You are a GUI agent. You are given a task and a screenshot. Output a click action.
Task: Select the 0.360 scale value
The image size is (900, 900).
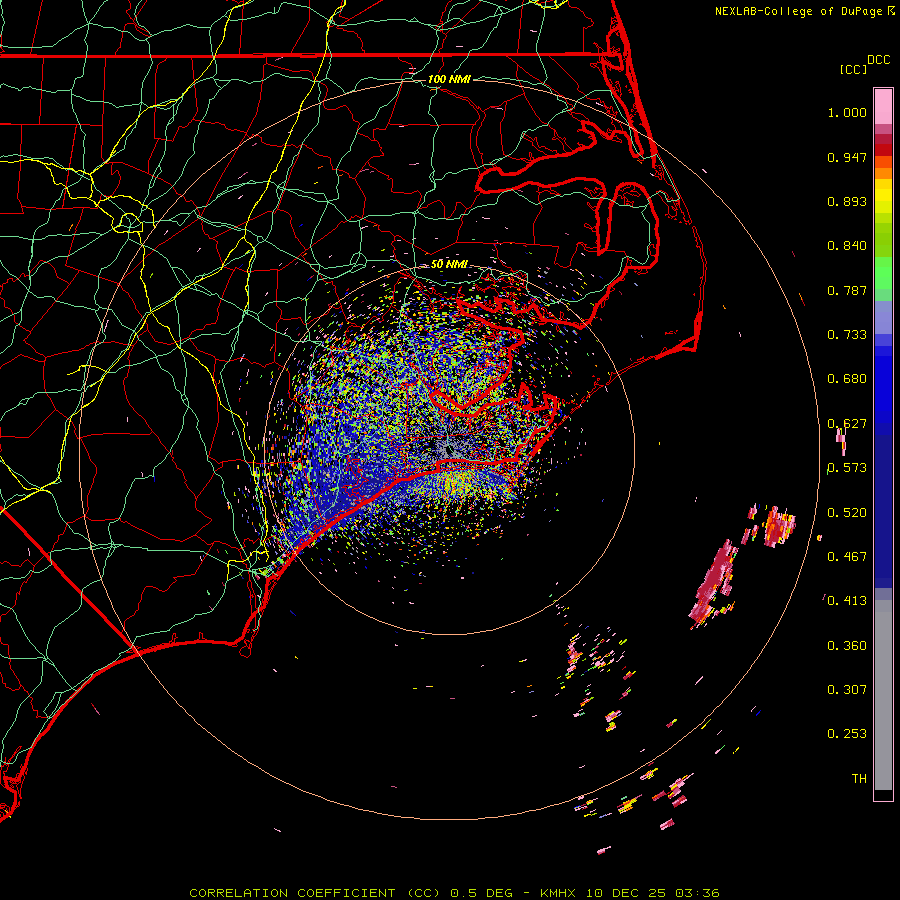(847, 646)
